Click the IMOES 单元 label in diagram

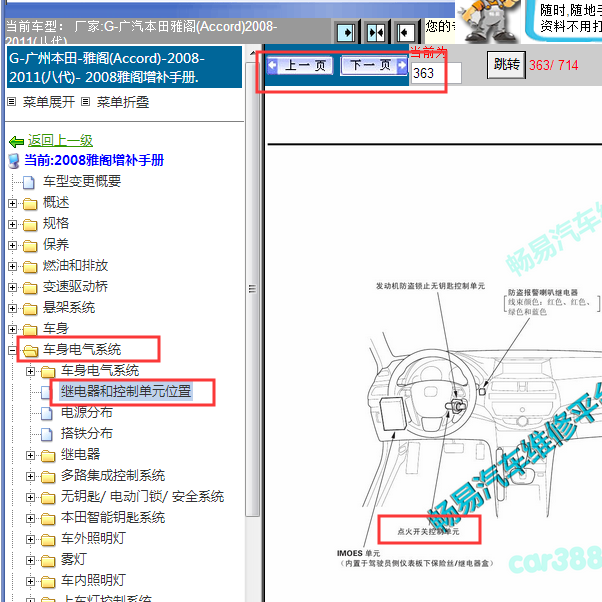tap(358, 553)
